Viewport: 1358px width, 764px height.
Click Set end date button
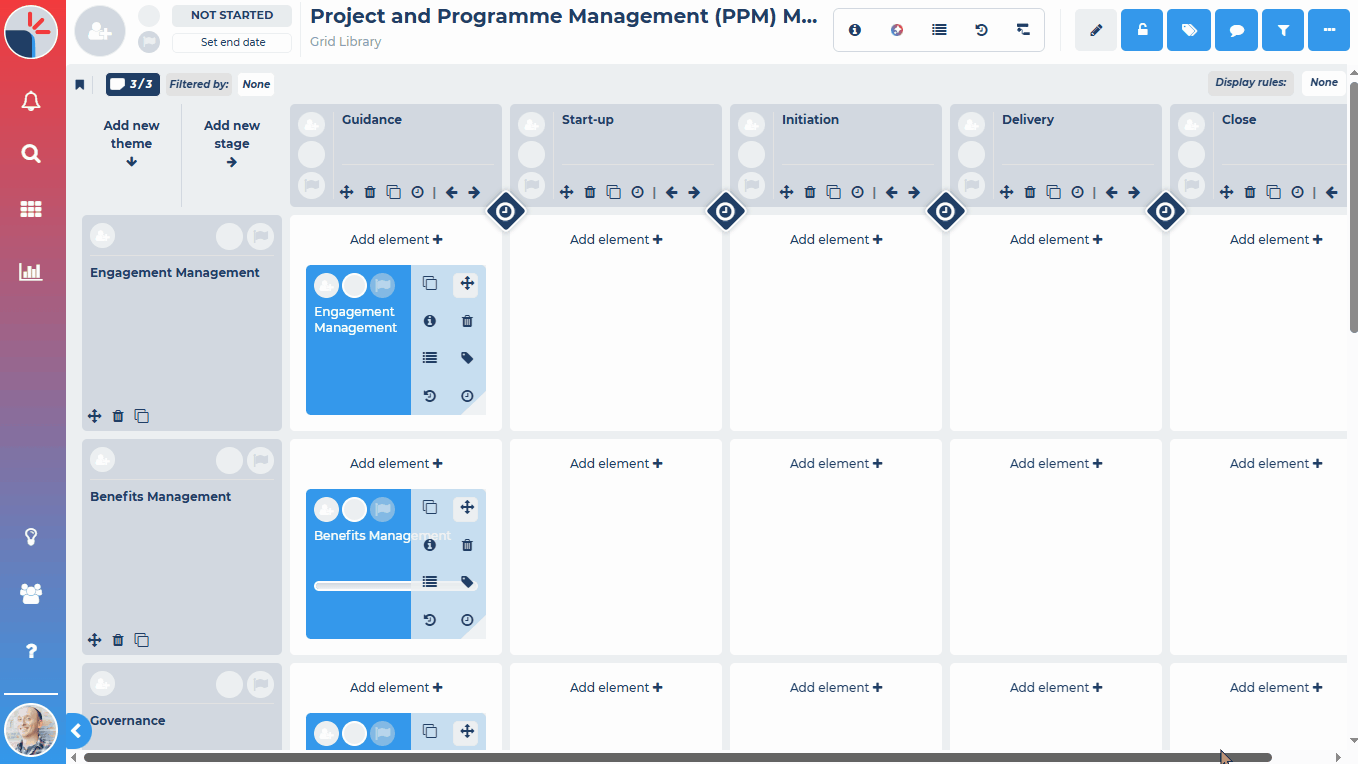click(232, 43)
